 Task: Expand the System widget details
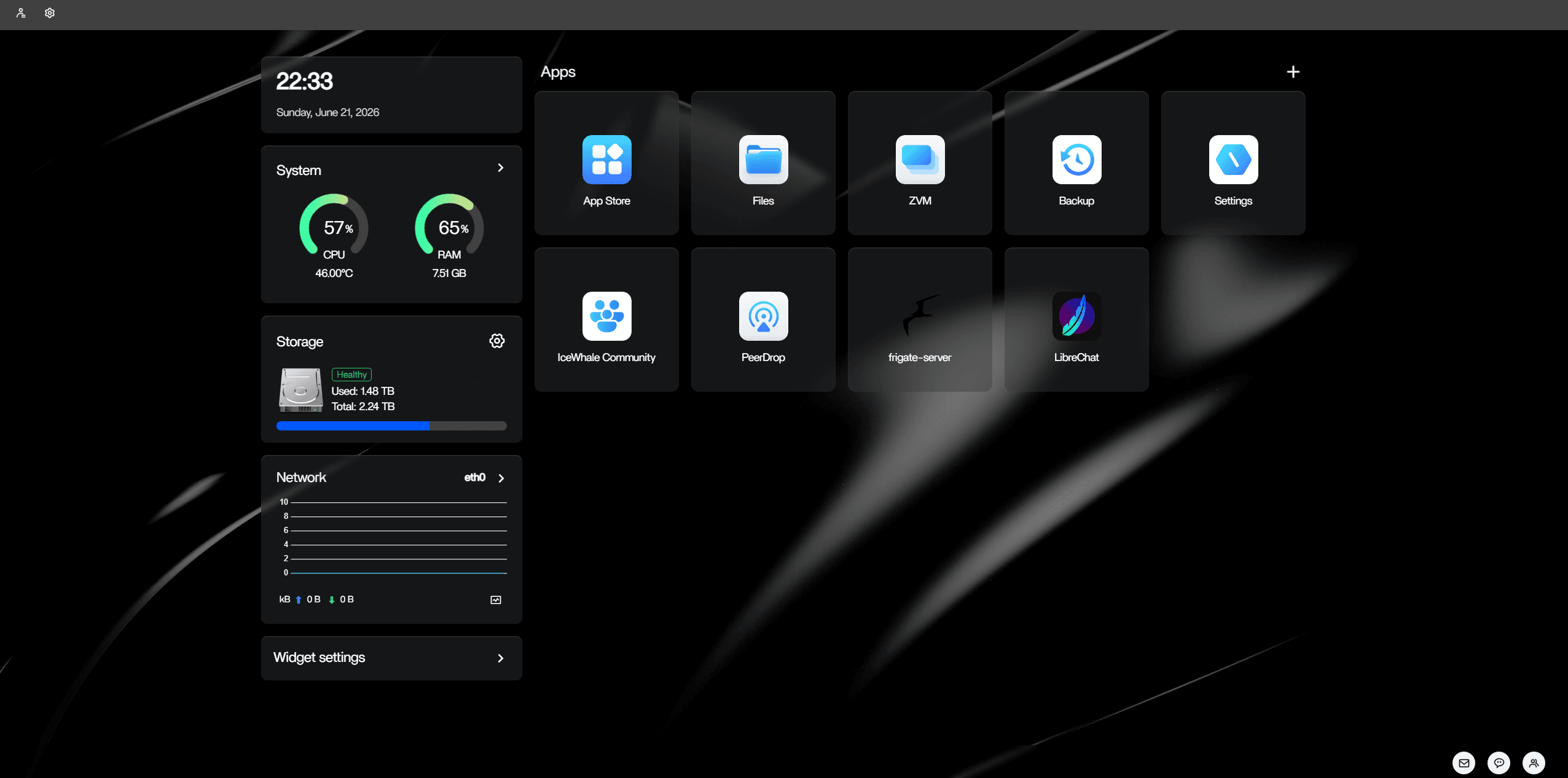pos(501,168)
